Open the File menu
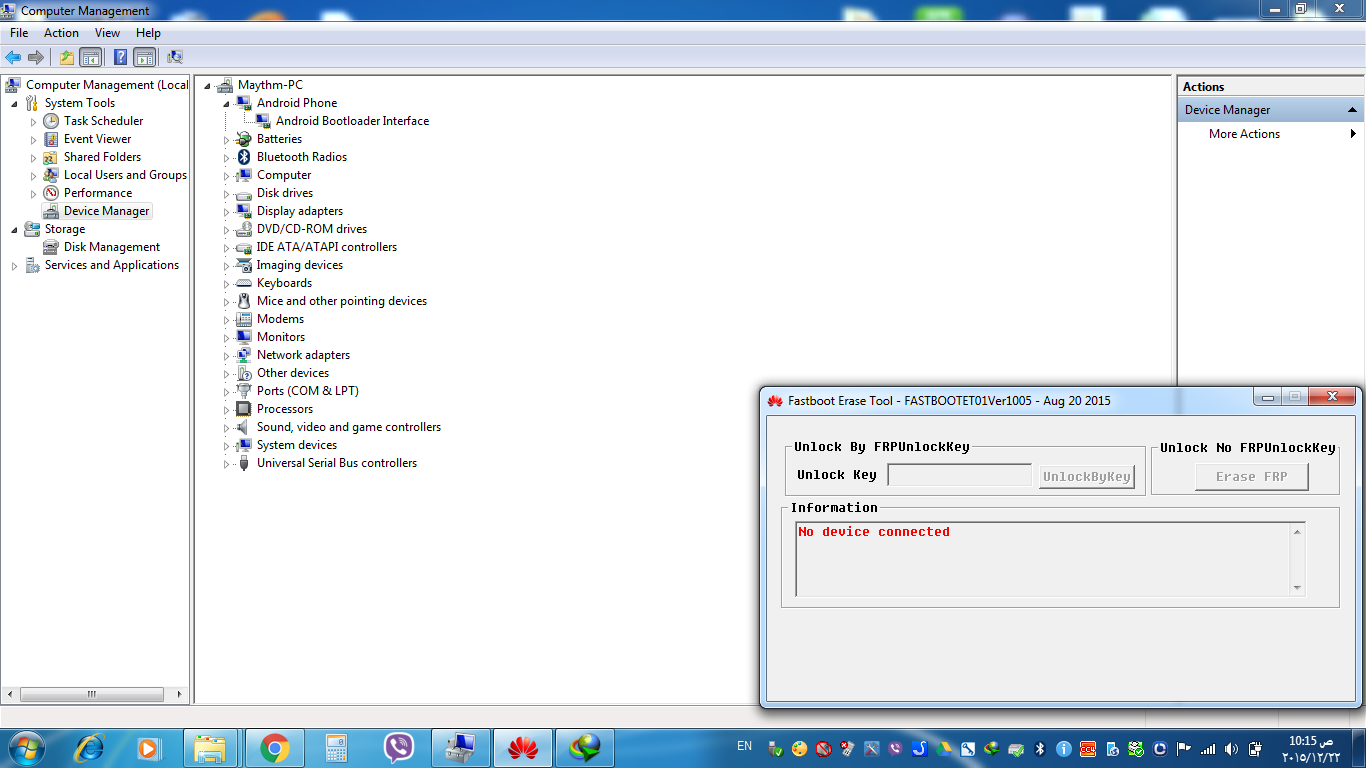Screen dimensions: 1366x768 [19, 33]
